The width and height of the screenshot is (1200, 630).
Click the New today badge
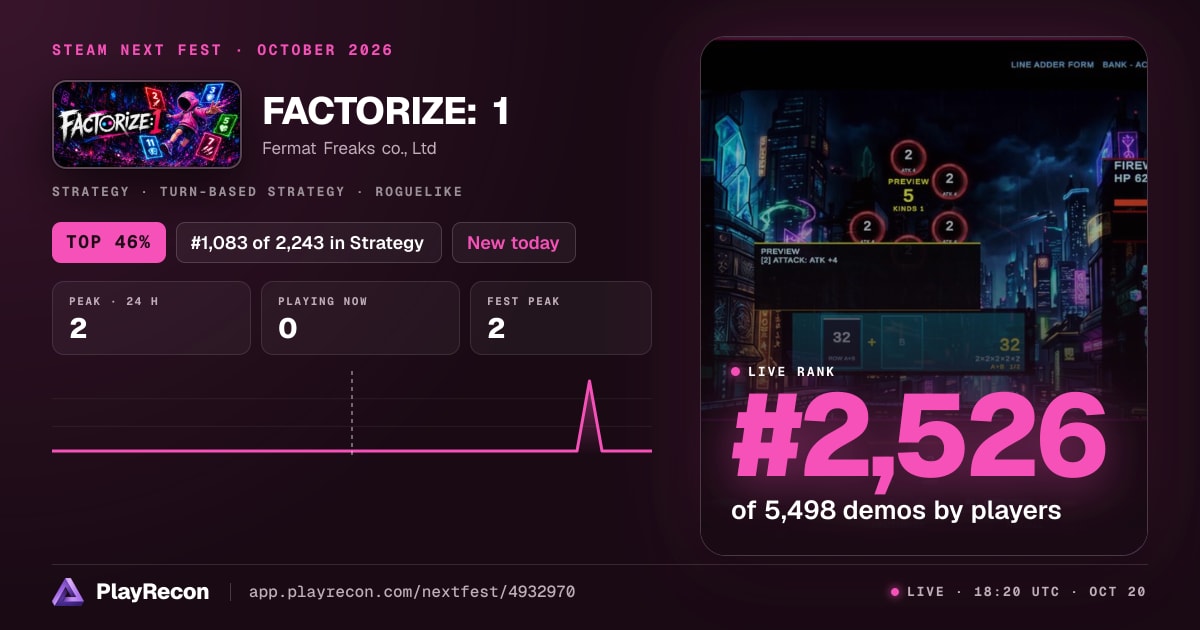(514, 242)
